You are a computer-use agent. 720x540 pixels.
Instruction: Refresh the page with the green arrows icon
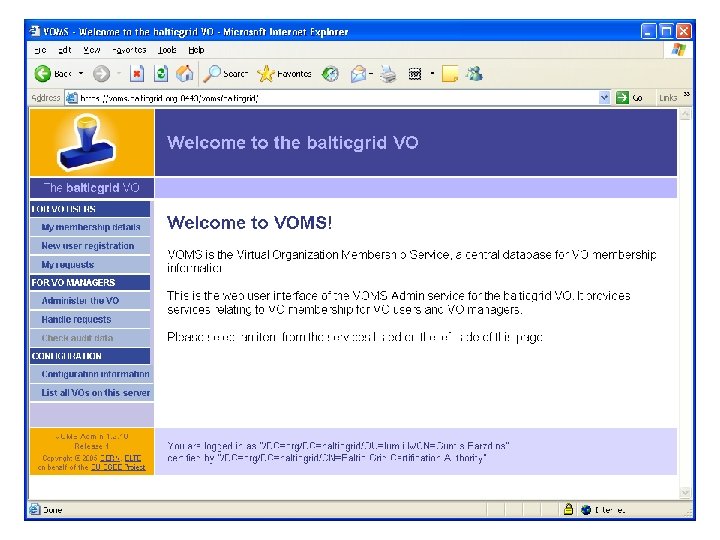pyautogui.click(x=161, y=73)
